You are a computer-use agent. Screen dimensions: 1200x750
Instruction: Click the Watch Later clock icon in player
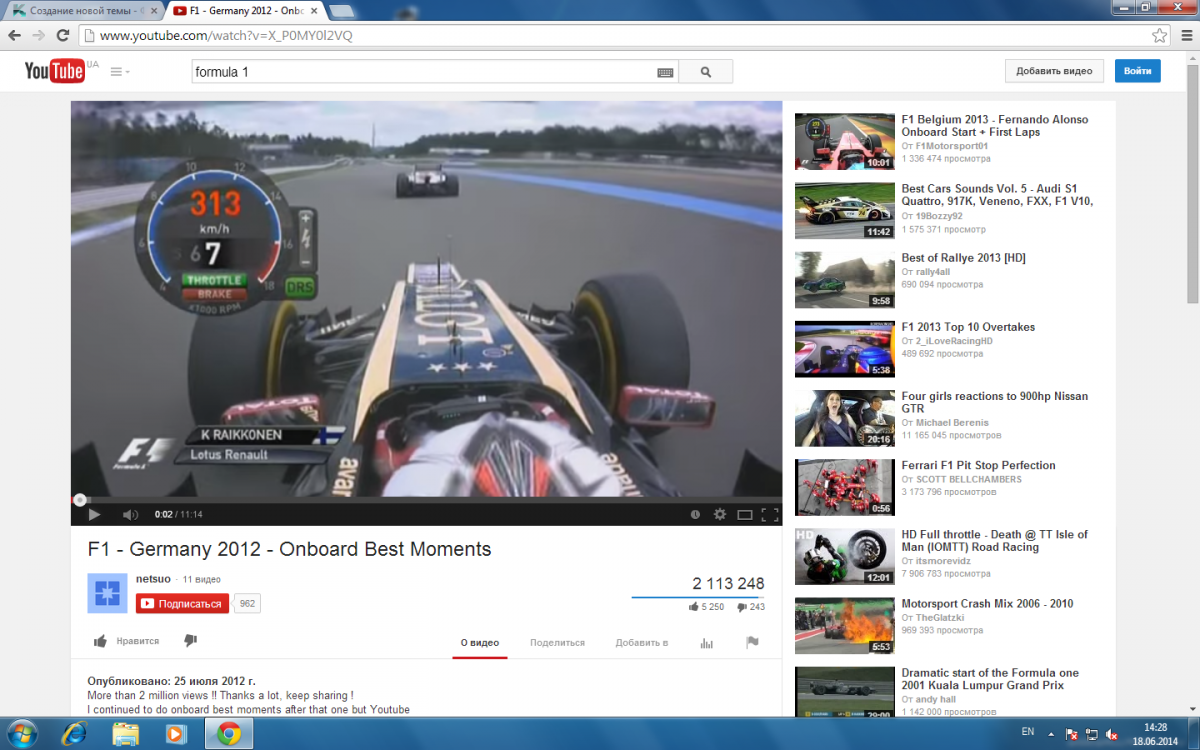(695, 514)
